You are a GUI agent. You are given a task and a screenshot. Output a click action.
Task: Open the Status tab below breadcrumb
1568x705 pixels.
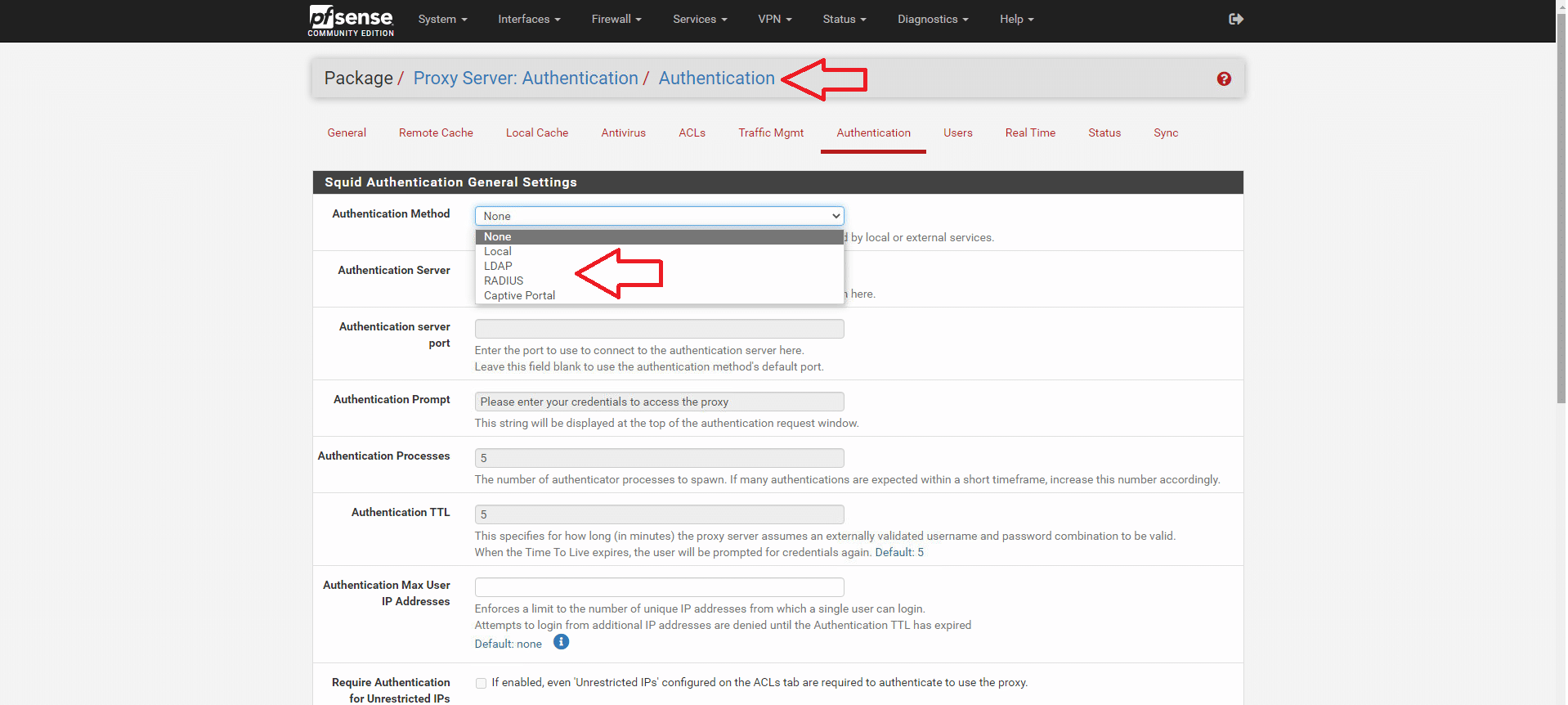pyautogui.click(x=1104, y=132)
